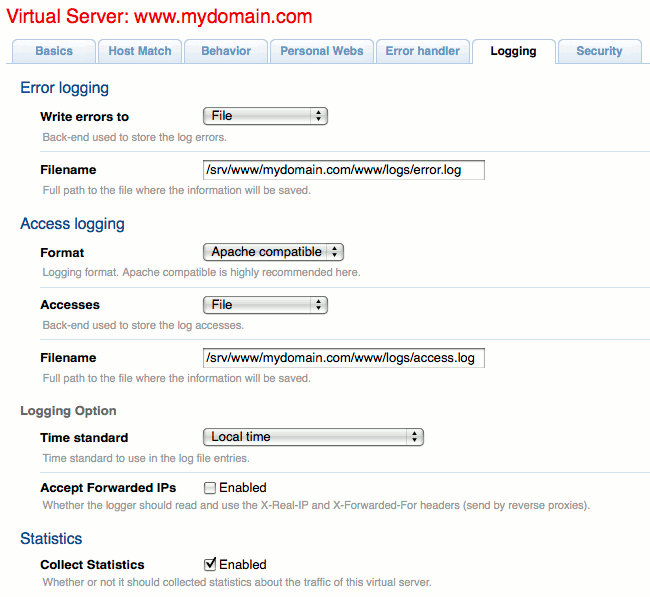This screenshot has width=650, height=597.
Task: Go to the Behavior tab
Action: (x=227, y=51)
